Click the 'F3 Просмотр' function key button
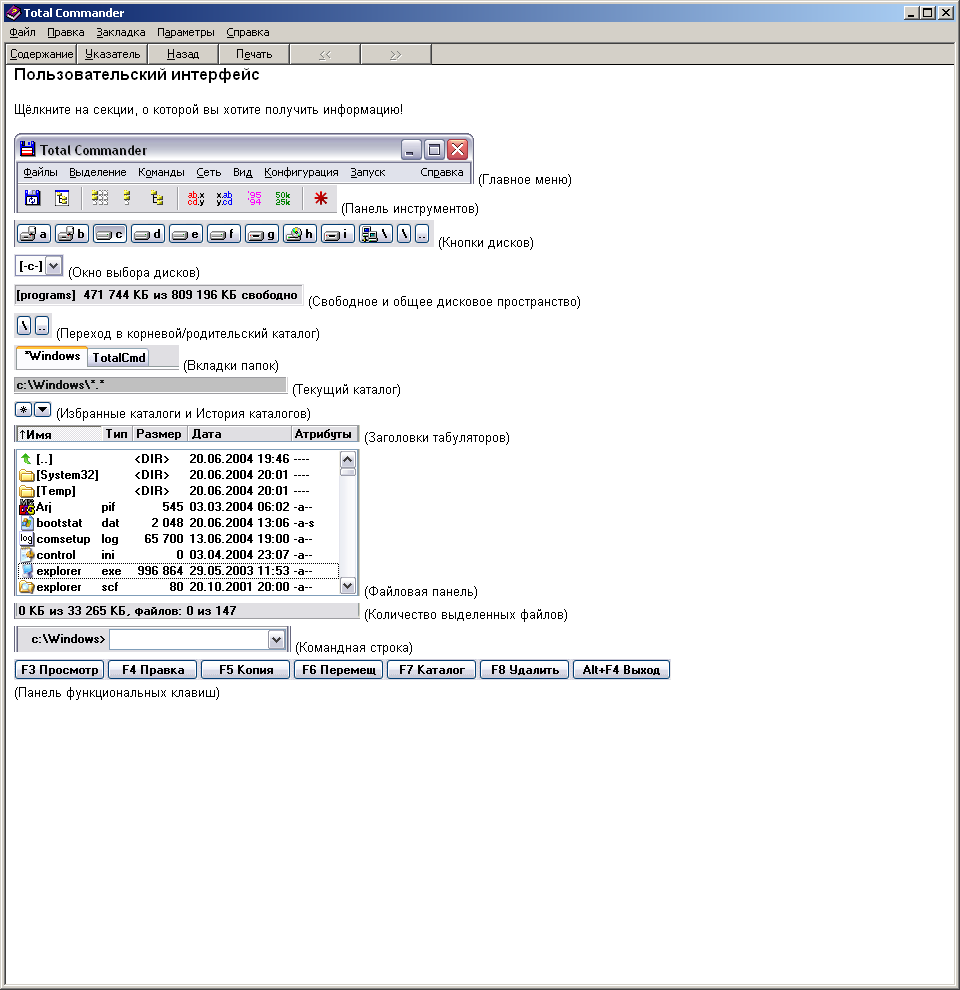The image size is (960, 990). point(59,670)
